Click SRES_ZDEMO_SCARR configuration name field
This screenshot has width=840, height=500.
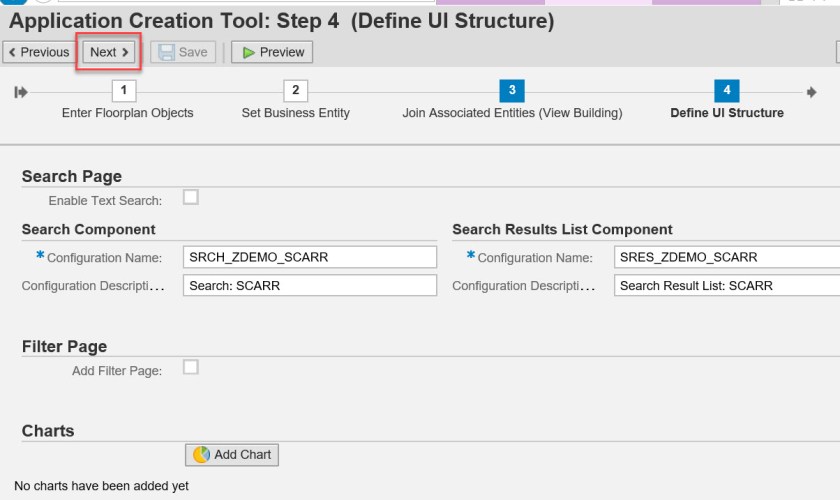[726, 257]
